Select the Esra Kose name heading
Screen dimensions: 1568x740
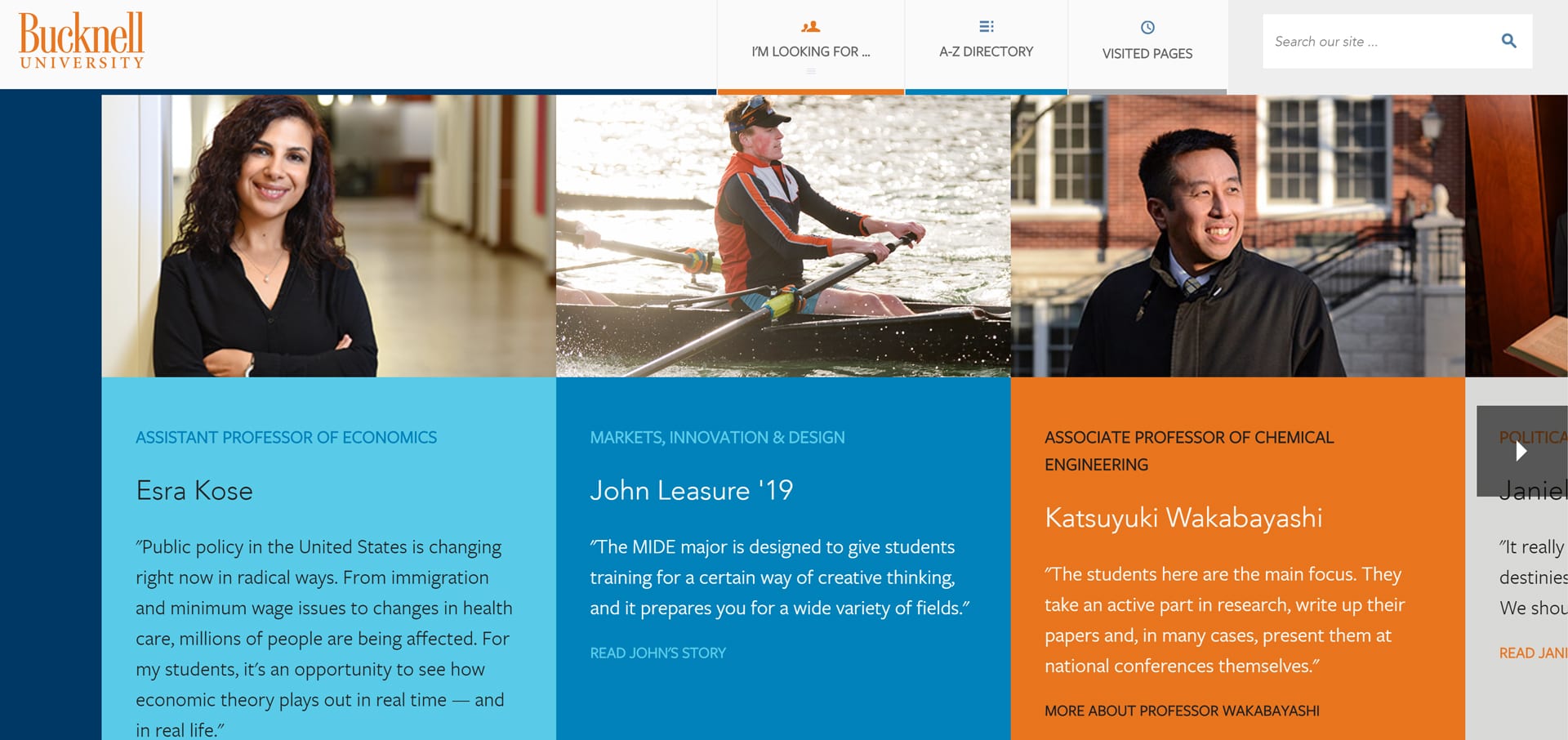click(194, 490)
